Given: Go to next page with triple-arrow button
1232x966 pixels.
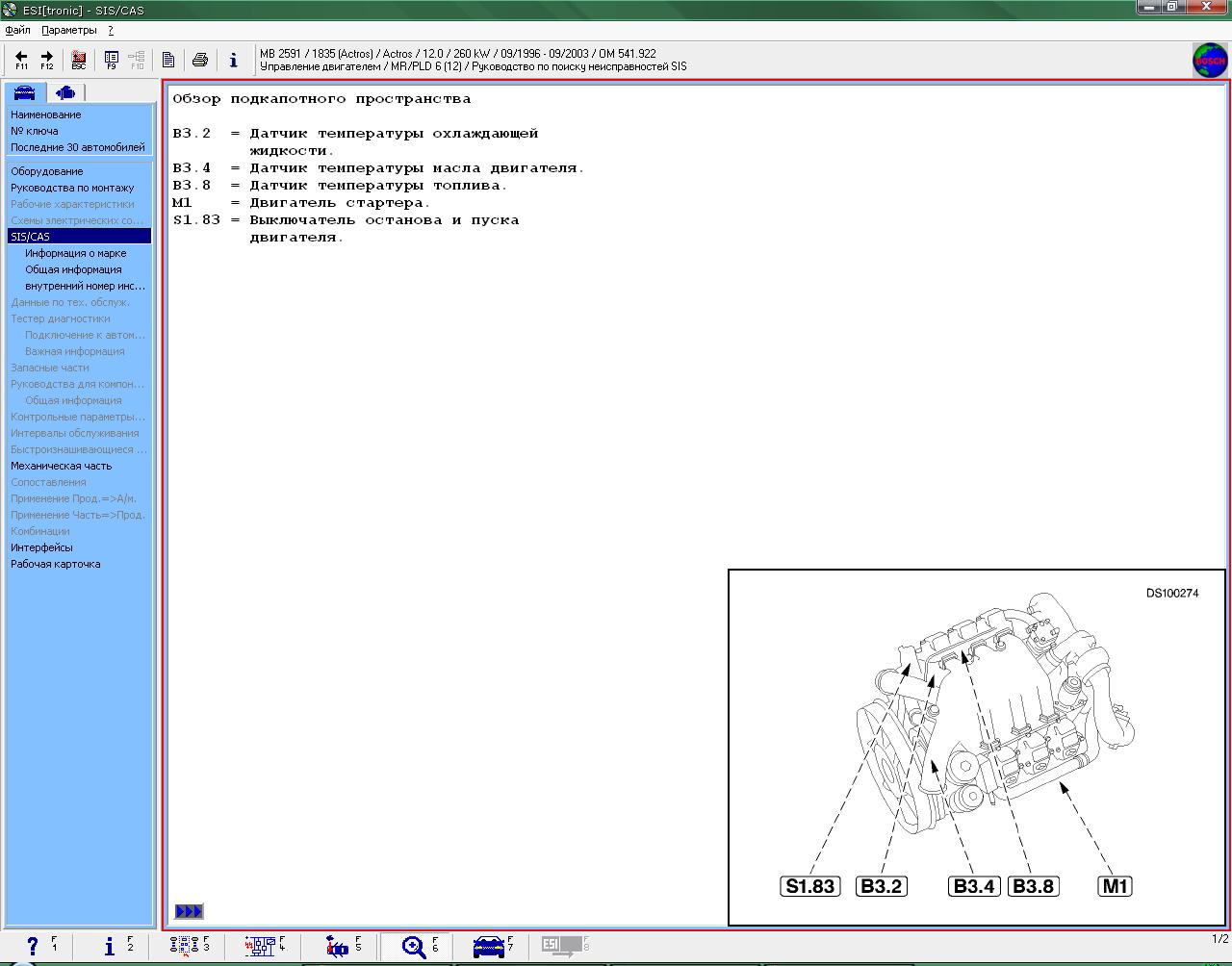Looking at the screenshot, I should point(189,911).
